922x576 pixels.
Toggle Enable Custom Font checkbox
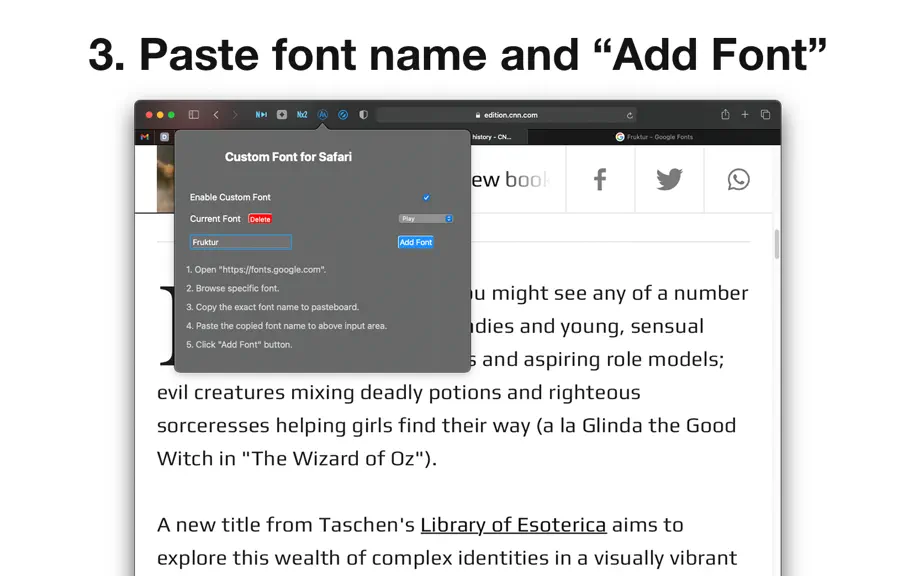(426, 197)
